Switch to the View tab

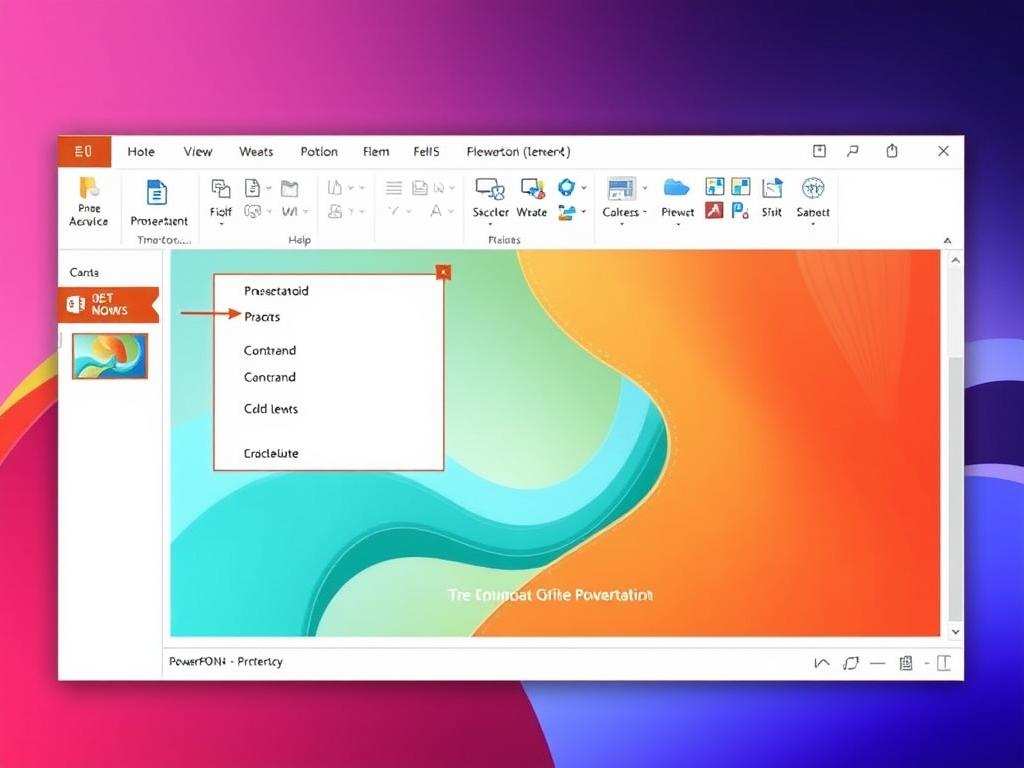click(x=198, y=152)
